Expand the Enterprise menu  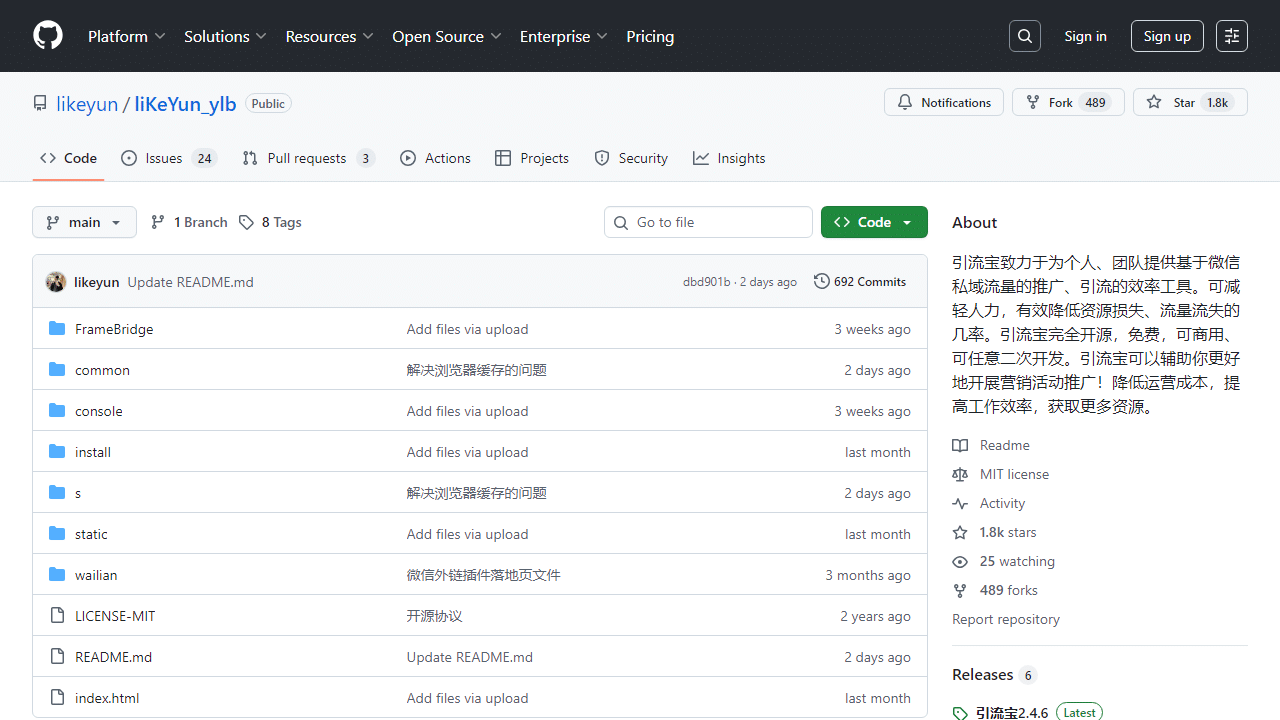pos(564,36)
